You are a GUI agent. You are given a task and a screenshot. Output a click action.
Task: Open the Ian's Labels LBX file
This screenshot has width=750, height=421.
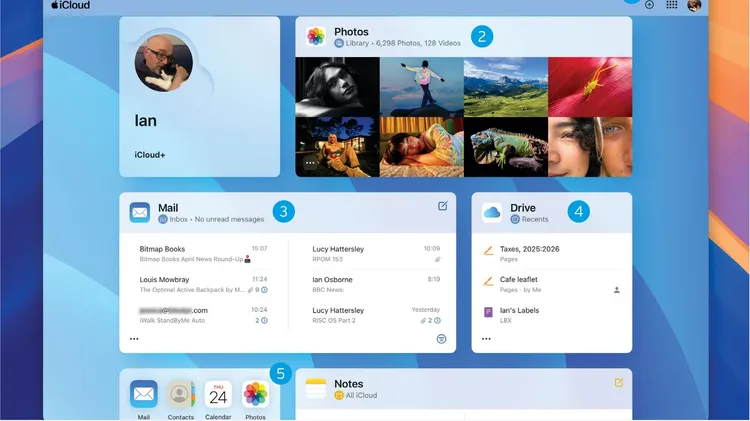pos(551,315)
